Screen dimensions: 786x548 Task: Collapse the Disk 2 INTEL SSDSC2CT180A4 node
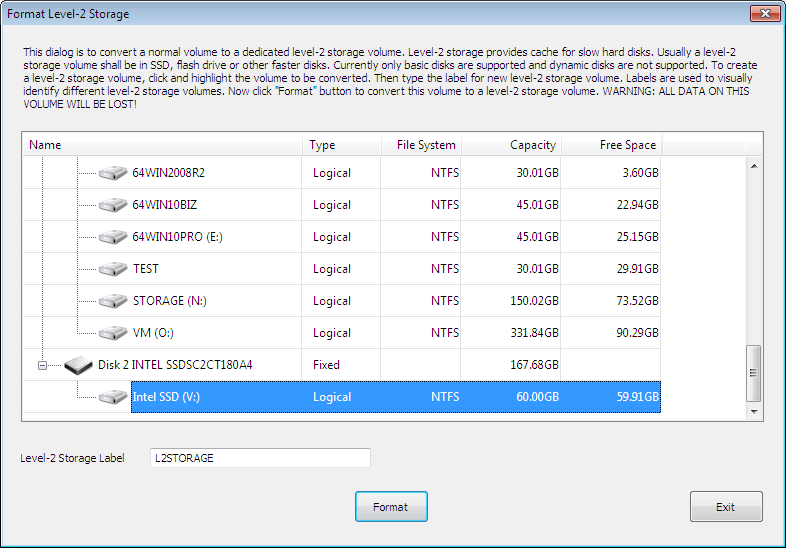[x=43, y=366]
